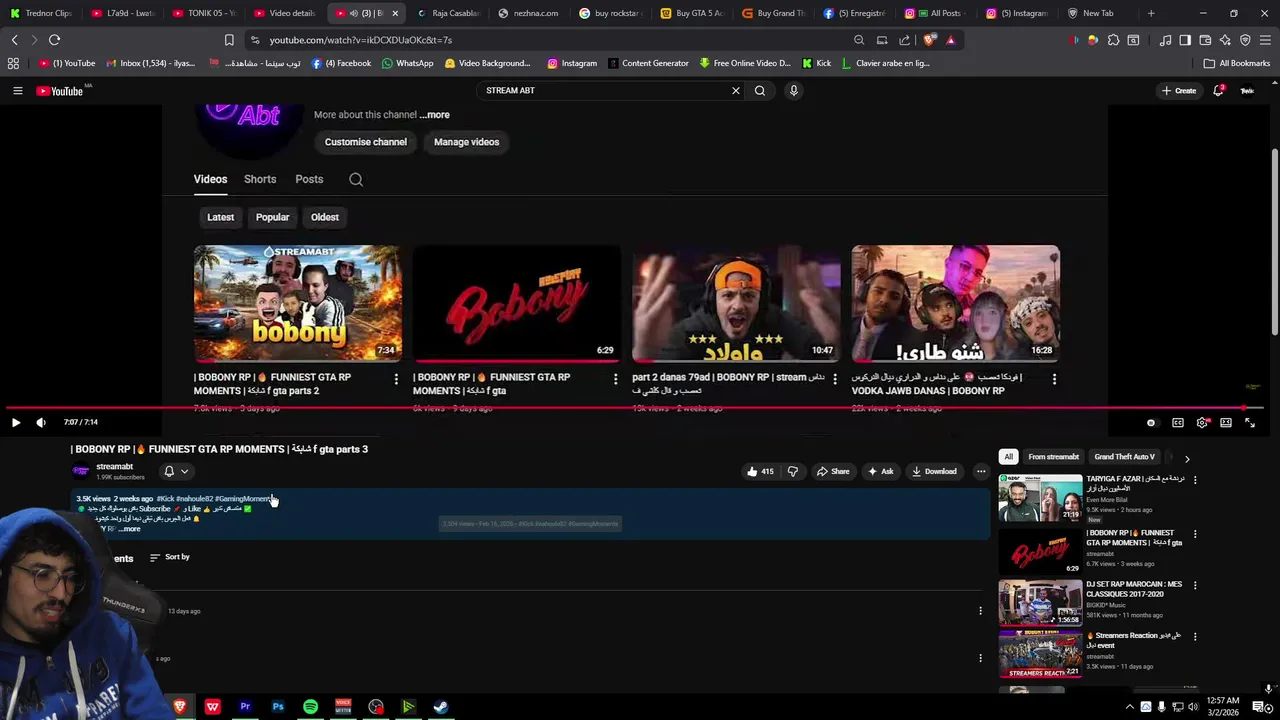Switch to theater mode view

(1226, 423)
